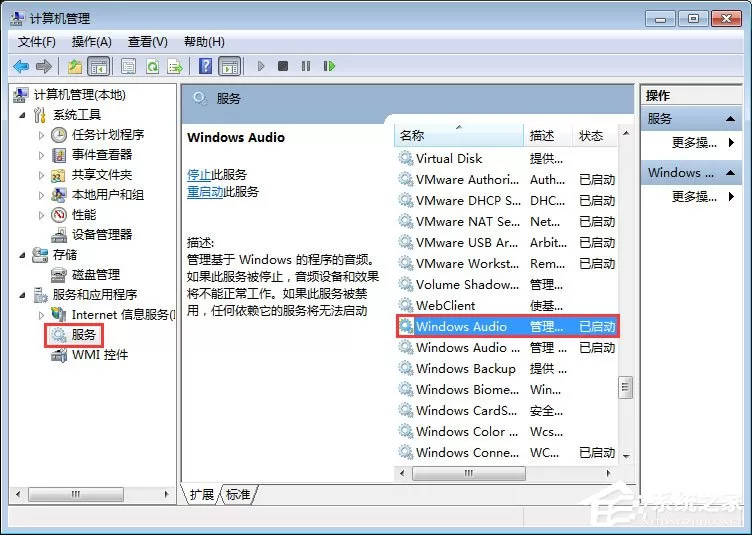Image resolution: width=752 pixels, height=535 pixels.
Task: Click the 重启动 service link
Action: click(x=205, y=192)
